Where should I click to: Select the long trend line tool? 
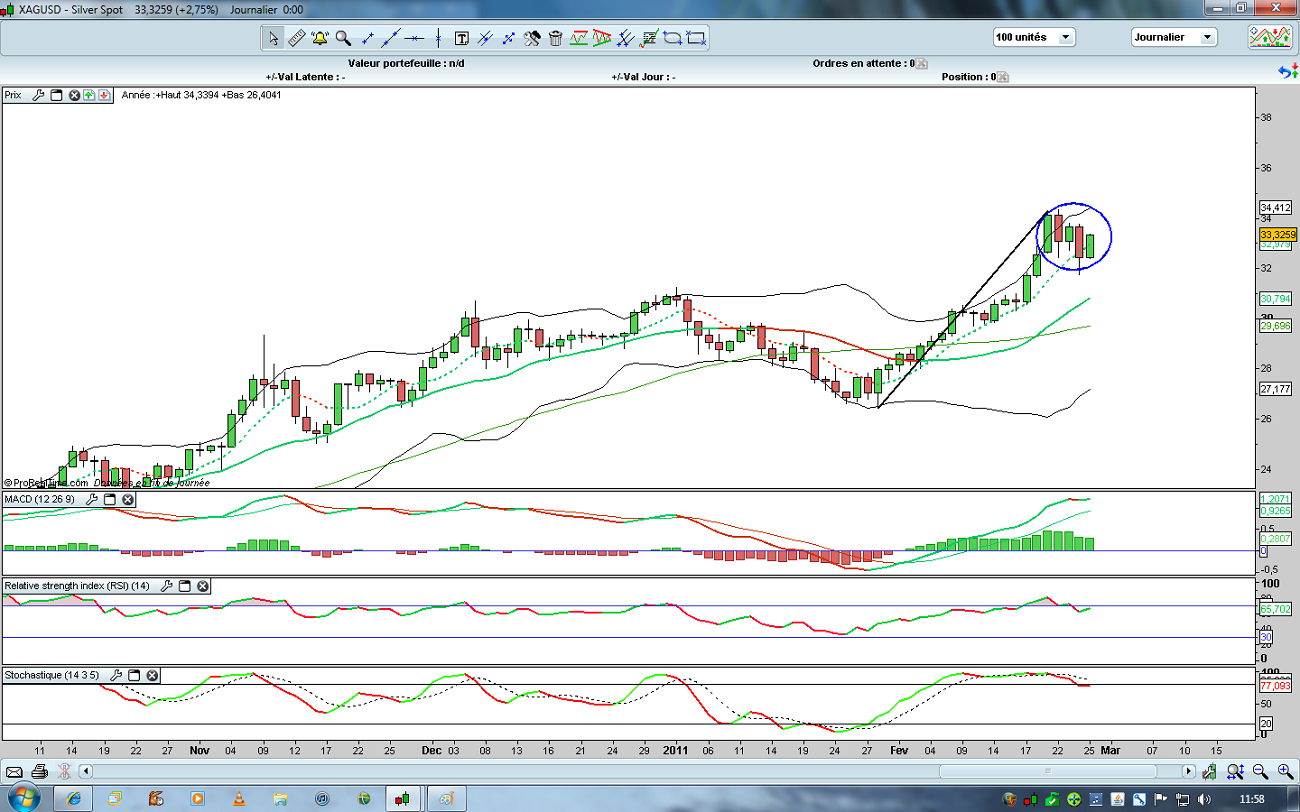391,38
